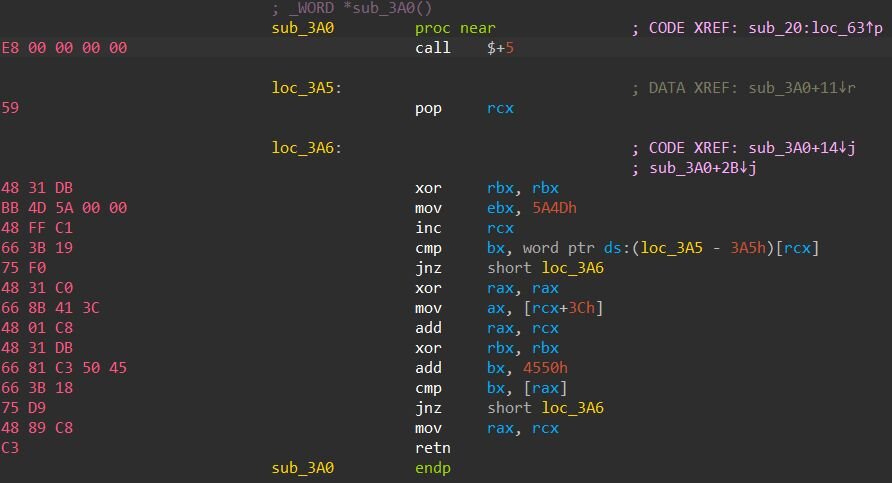Click the BB 4D 5A 00 00 hex bytes
Image resolution: width=892 pixels, height=483 pixels.
[x=65, y=208]
